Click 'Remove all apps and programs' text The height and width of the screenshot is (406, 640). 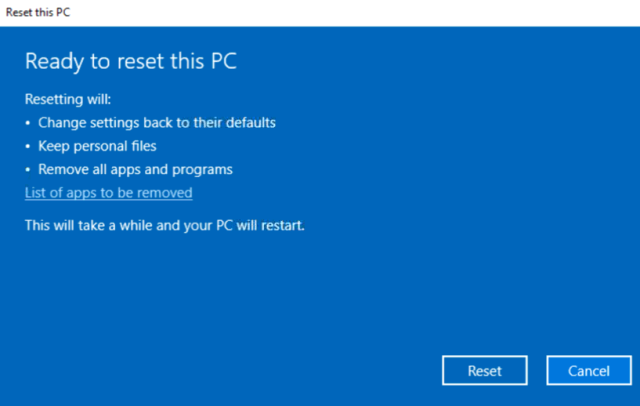[135, 169]
